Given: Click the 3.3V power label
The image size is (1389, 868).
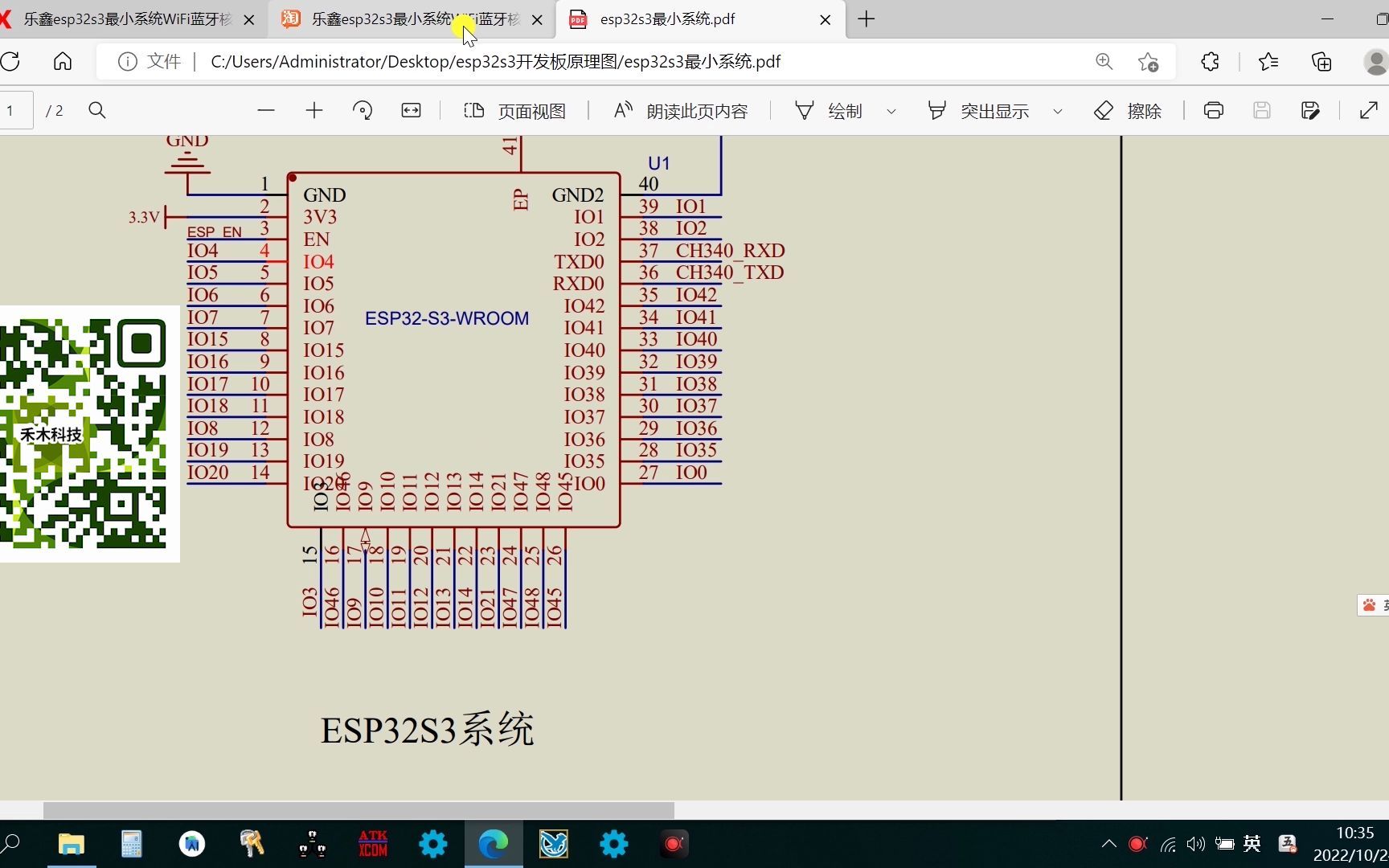Looking at the screenshot, I should [x=144, y=217].
